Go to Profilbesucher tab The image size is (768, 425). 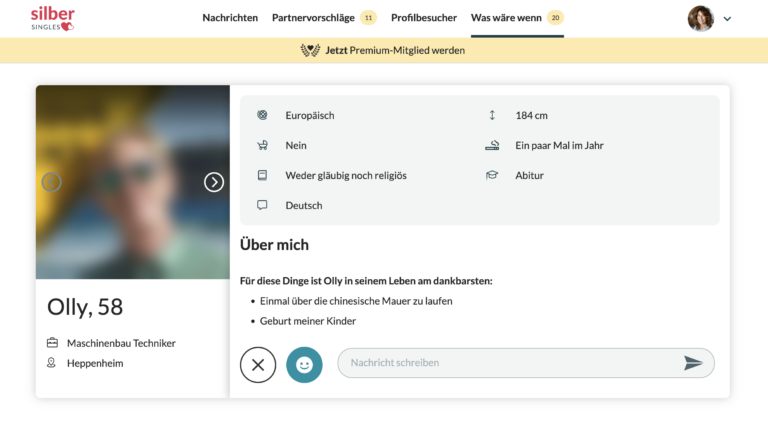coord(424,18)
